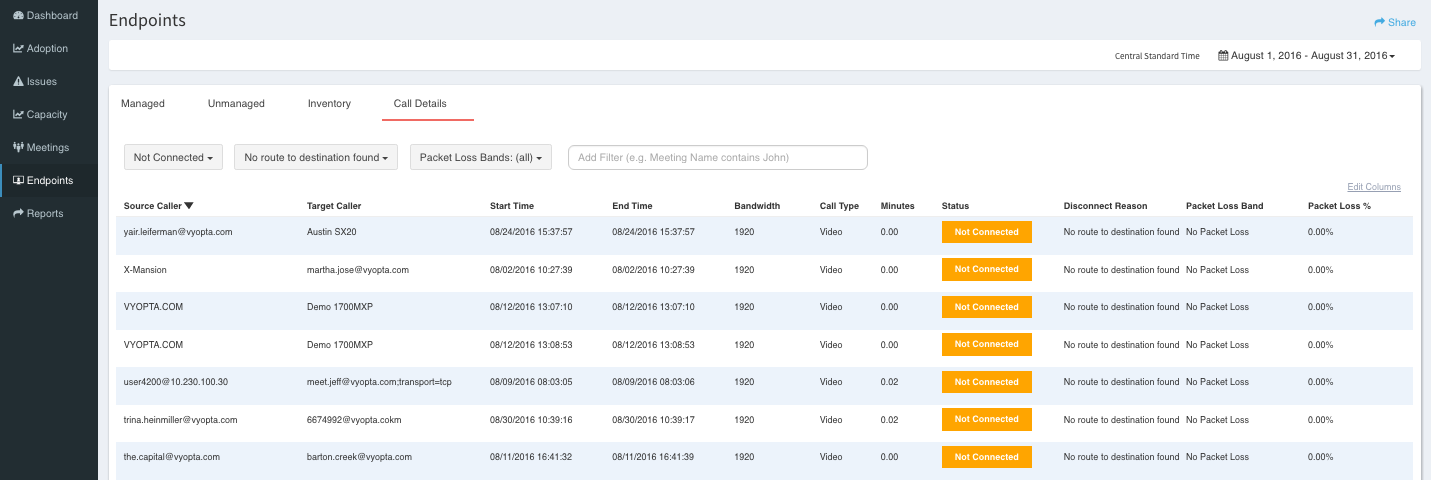This screenshot has width=1431, height=480.
Task: Click start time 08/24/2016 15:37:57
Action: pyautogui.click(x=531, y=232)
